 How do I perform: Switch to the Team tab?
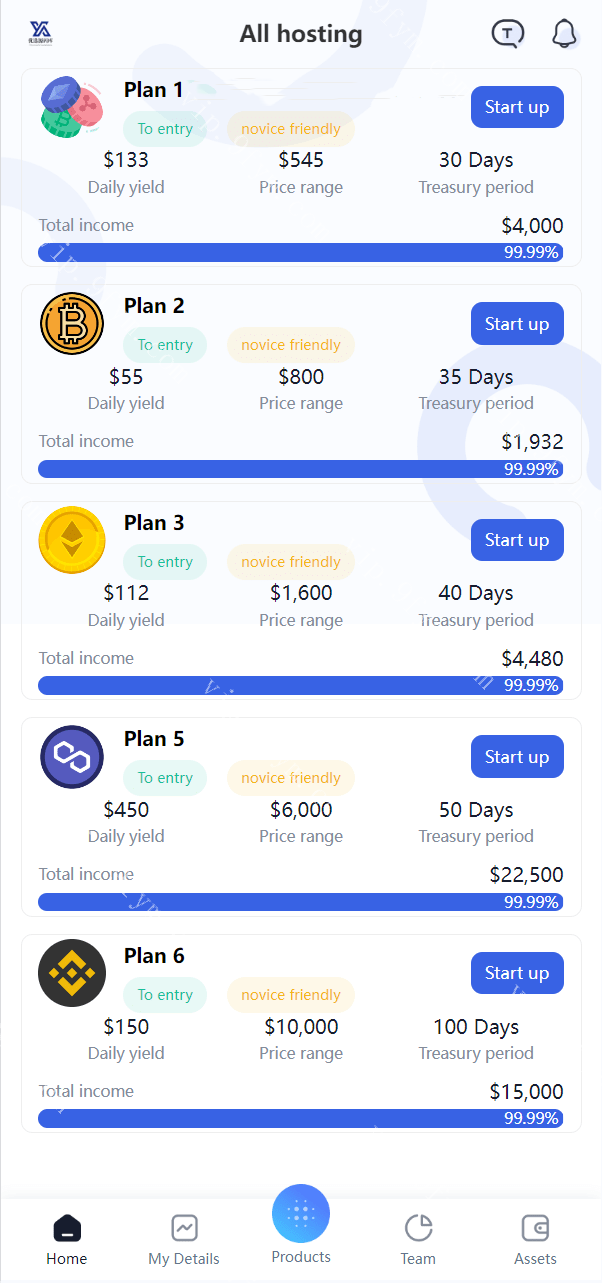[x=418, y=1240]
